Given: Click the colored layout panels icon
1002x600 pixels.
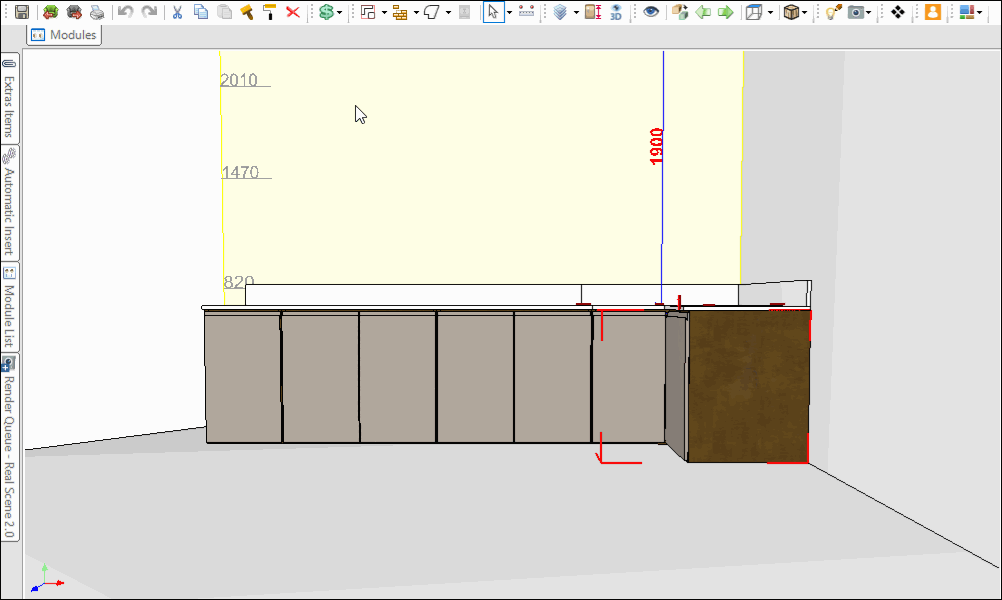Looking at the screenshot, I should pyautogui.click(x=967, y=12).
